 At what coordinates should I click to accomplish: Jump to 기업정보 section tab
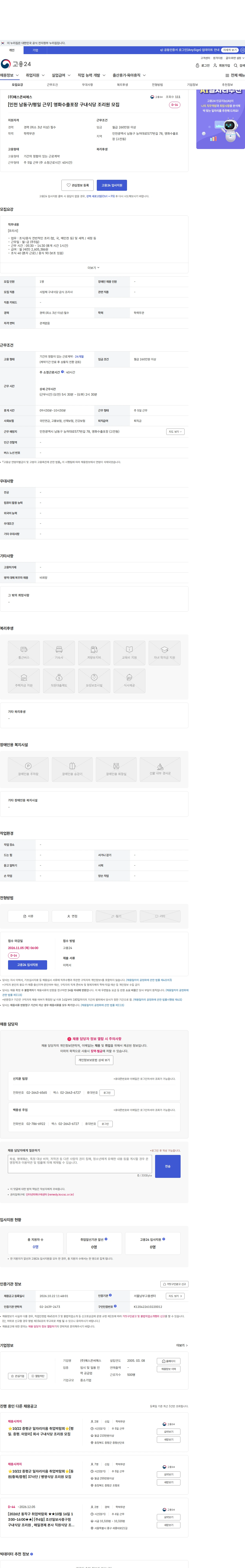tap(193, 85)
